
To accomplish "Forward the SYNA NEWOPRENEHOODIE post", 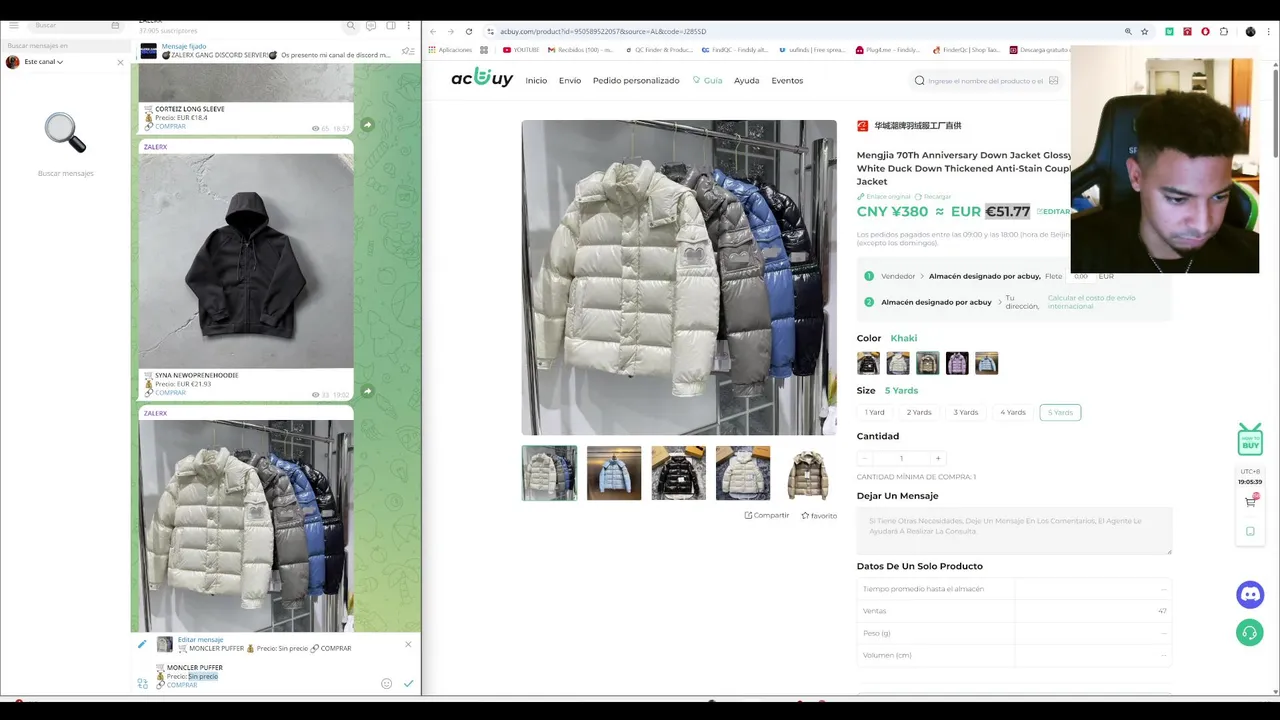I will pos(367,391).
